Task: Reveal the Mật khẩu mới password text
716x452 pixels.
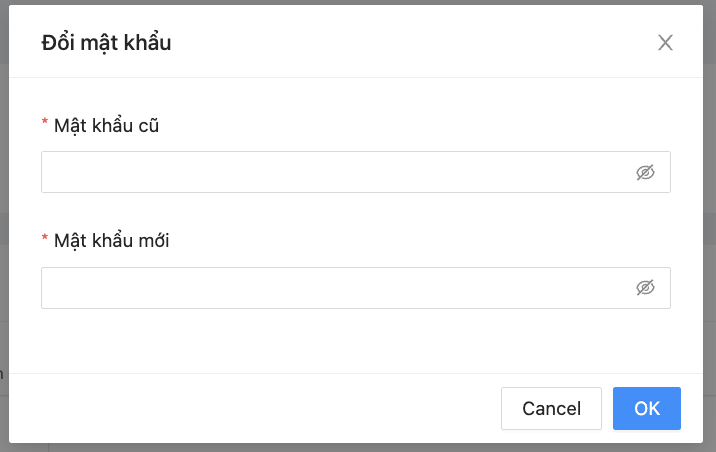Action: pyautogui.click(x=645, y=288)
